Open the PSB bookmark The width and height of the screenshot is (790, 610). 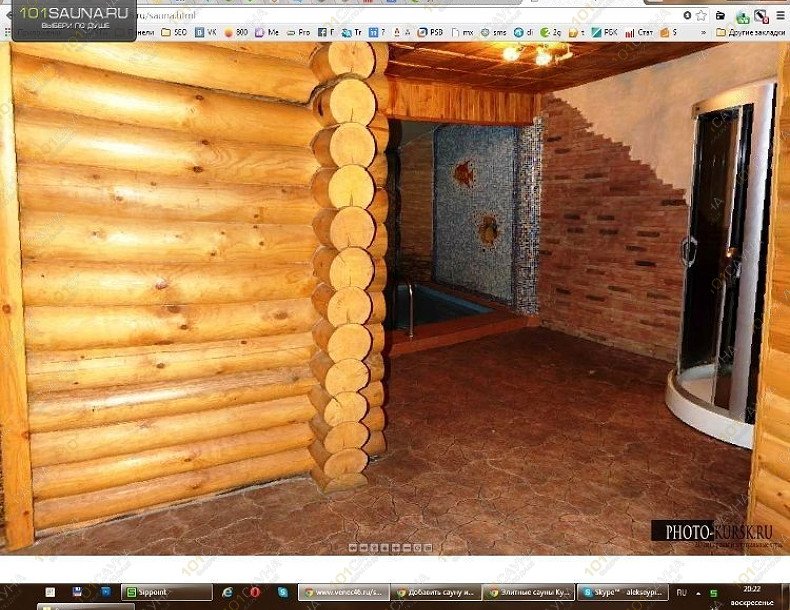(x=430, y=32)
